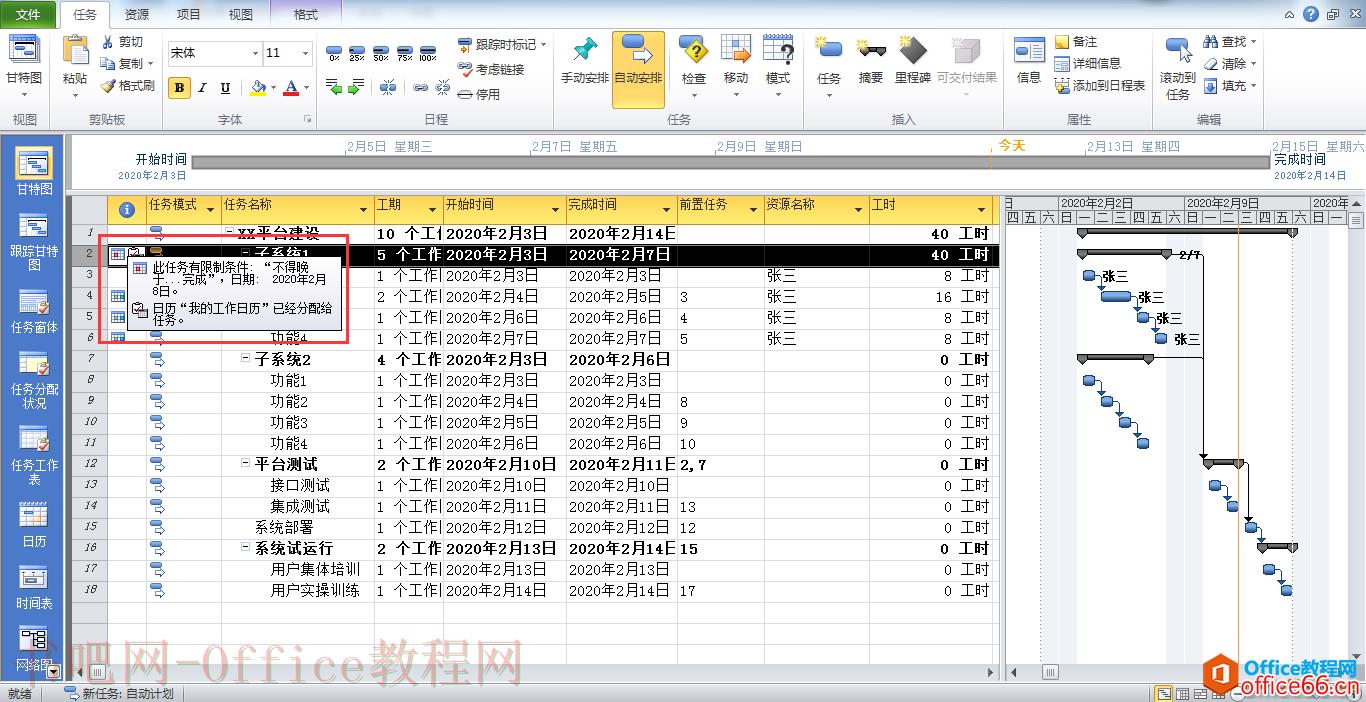Switch to View (视图) tab
1366x702 pixels.
(241, 14)
